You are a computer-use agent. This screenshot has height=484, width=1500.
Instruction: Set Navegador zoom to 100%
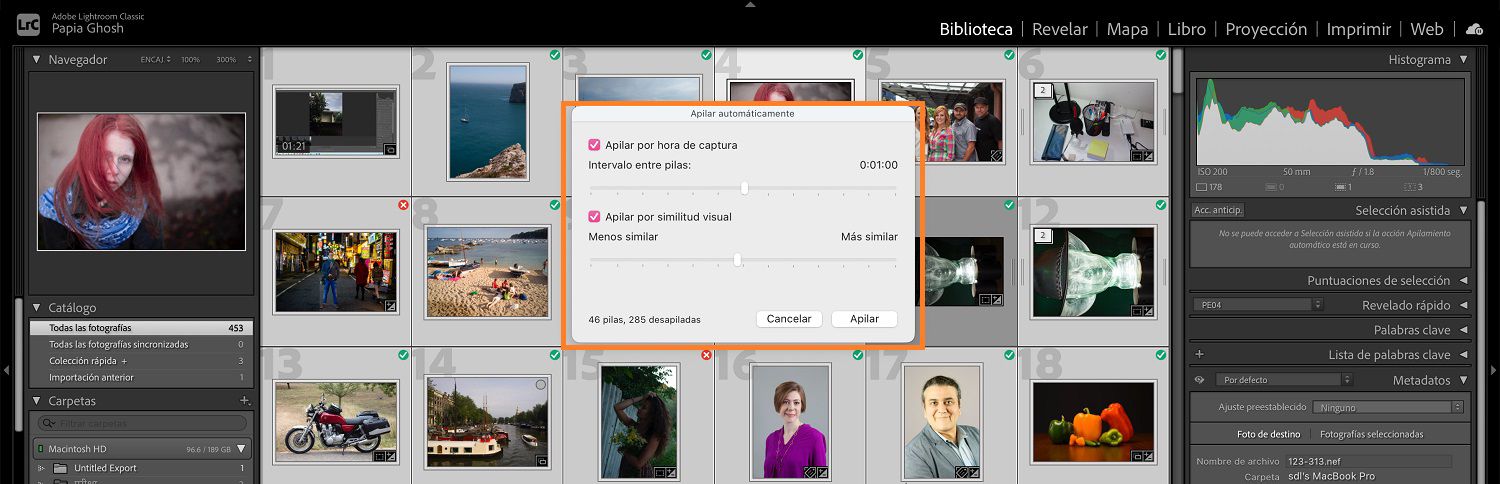[x=190, y=60]
